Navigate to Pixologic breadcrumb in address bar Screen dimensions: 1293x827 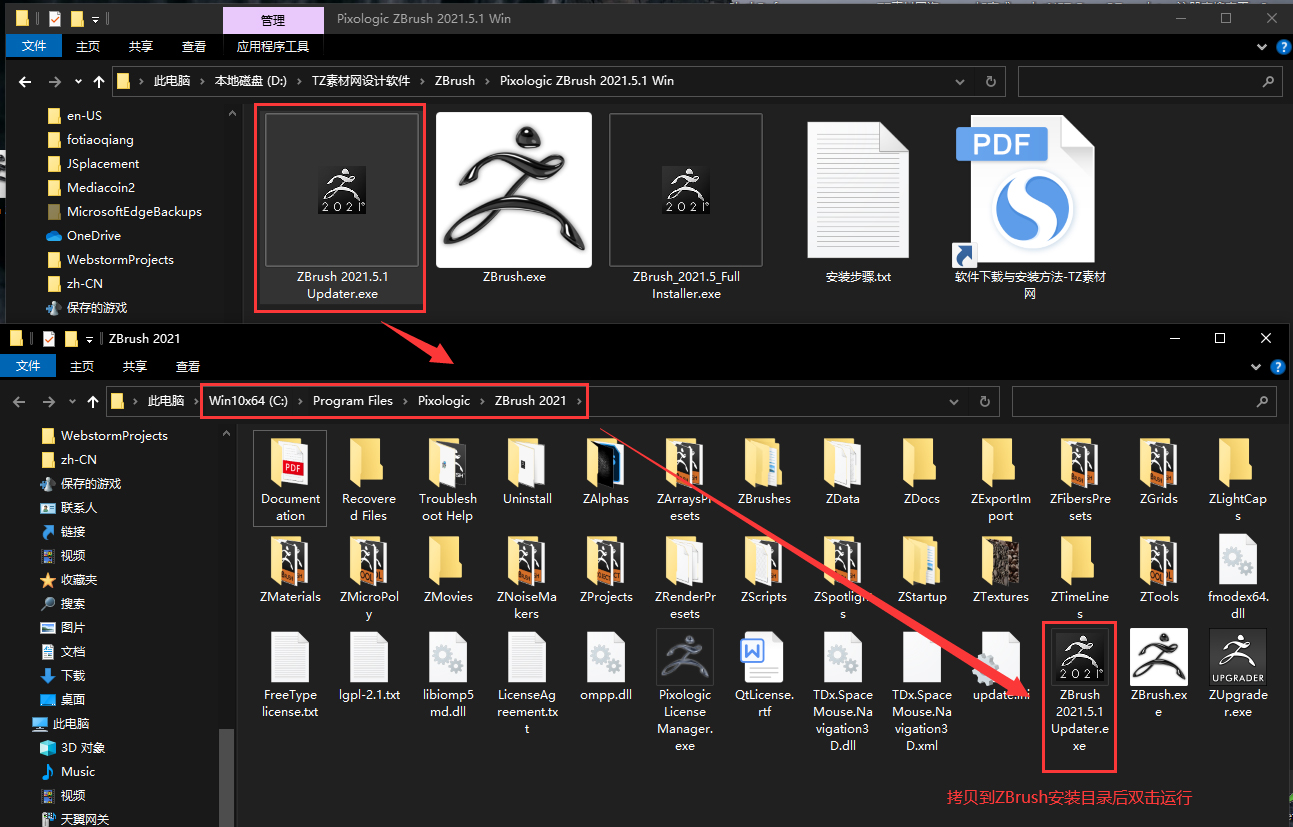coord(444,401)
